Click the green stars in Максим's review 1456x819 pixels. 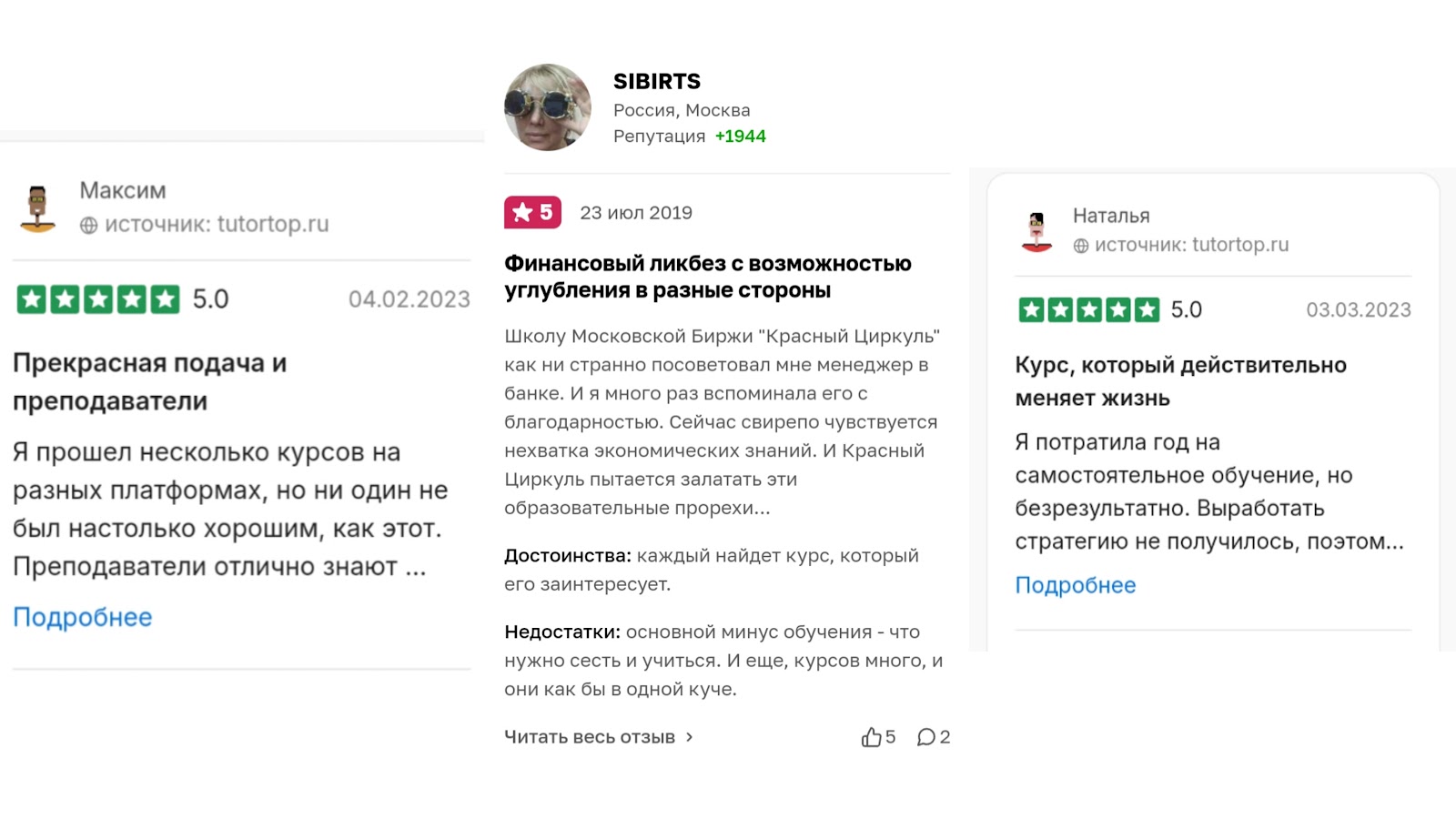pyautogui.click(x=98, y=299)
